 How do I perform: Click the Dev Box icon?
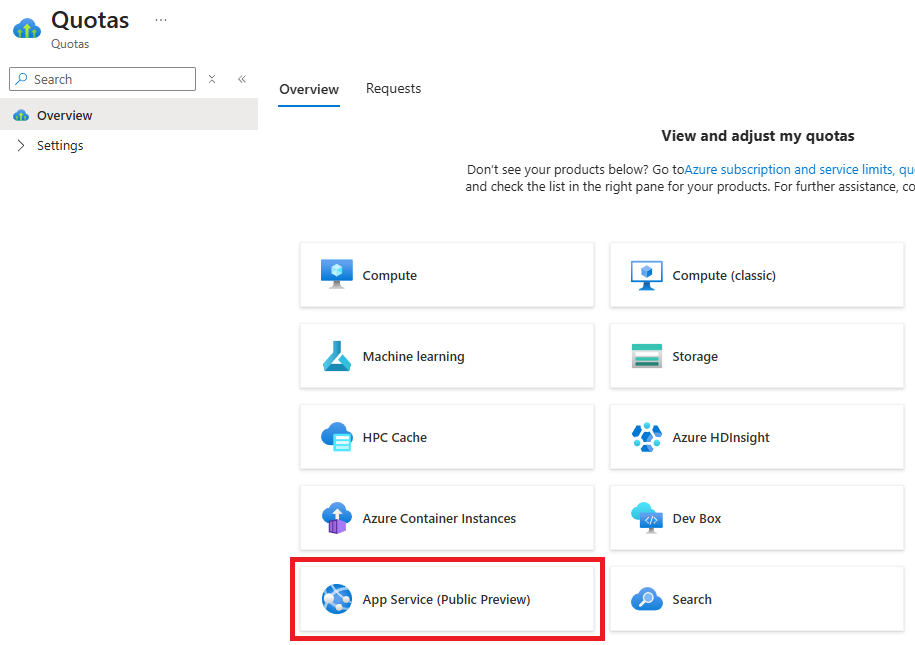coord(647,518)
